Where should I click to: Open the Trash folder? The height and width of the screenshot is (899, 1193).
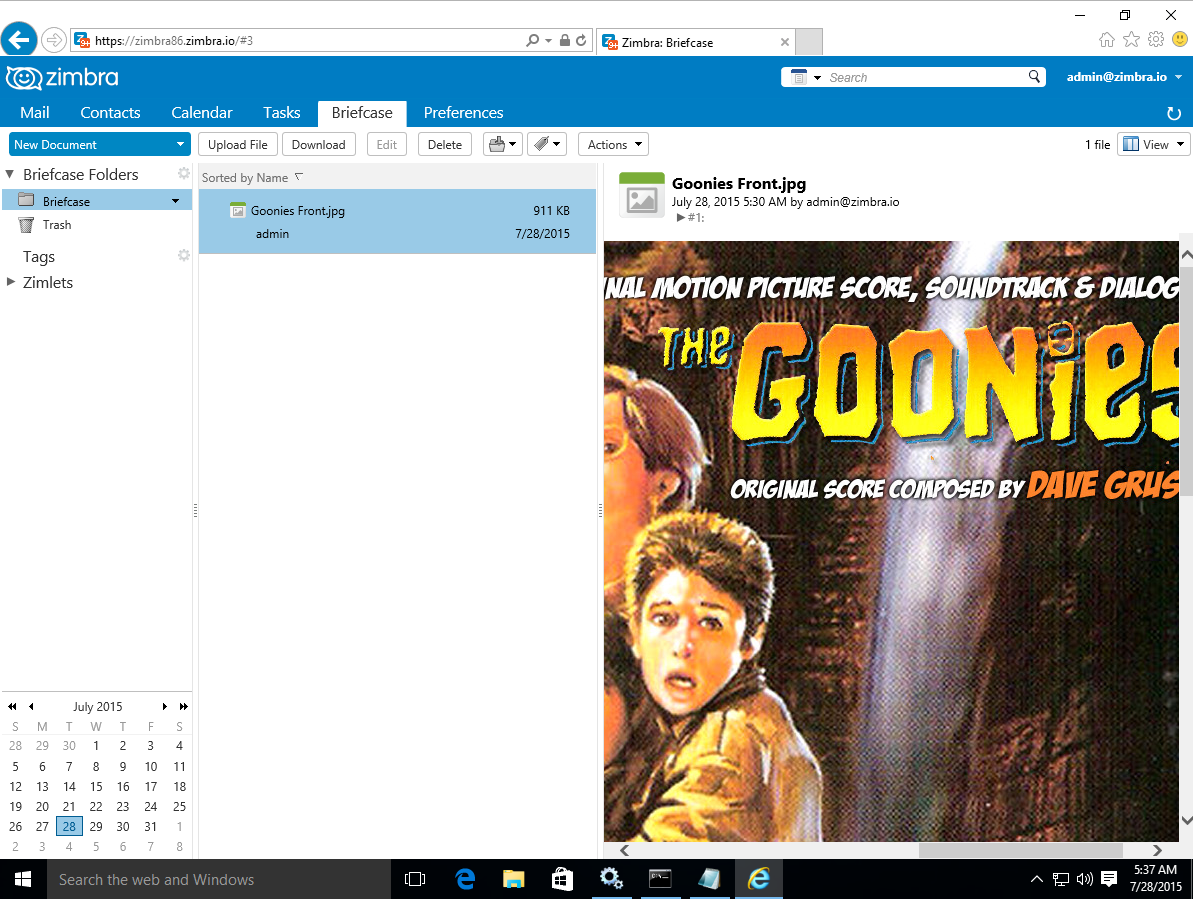[x=56, y=224]
